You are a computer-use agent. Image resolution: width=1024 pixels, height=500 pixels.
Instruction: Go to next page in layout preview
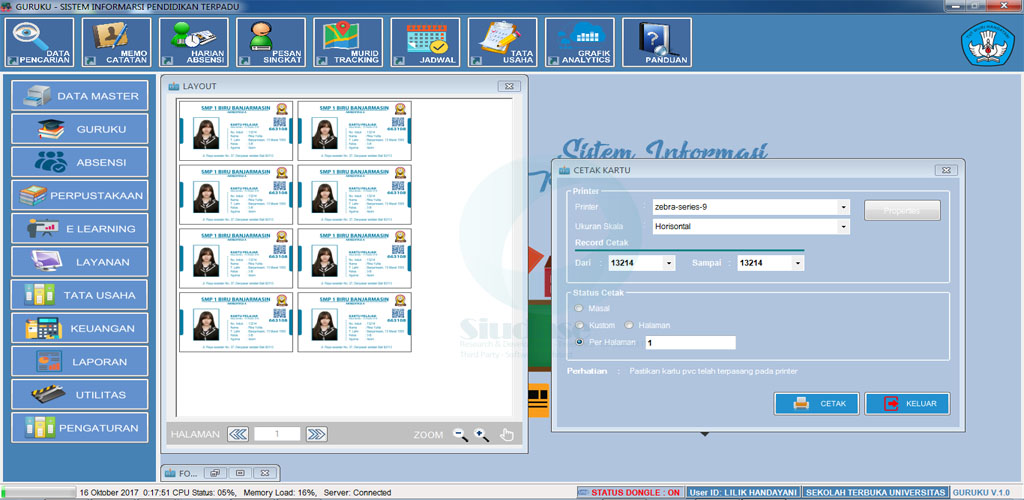pyautogui.click(x=316, y=434)
